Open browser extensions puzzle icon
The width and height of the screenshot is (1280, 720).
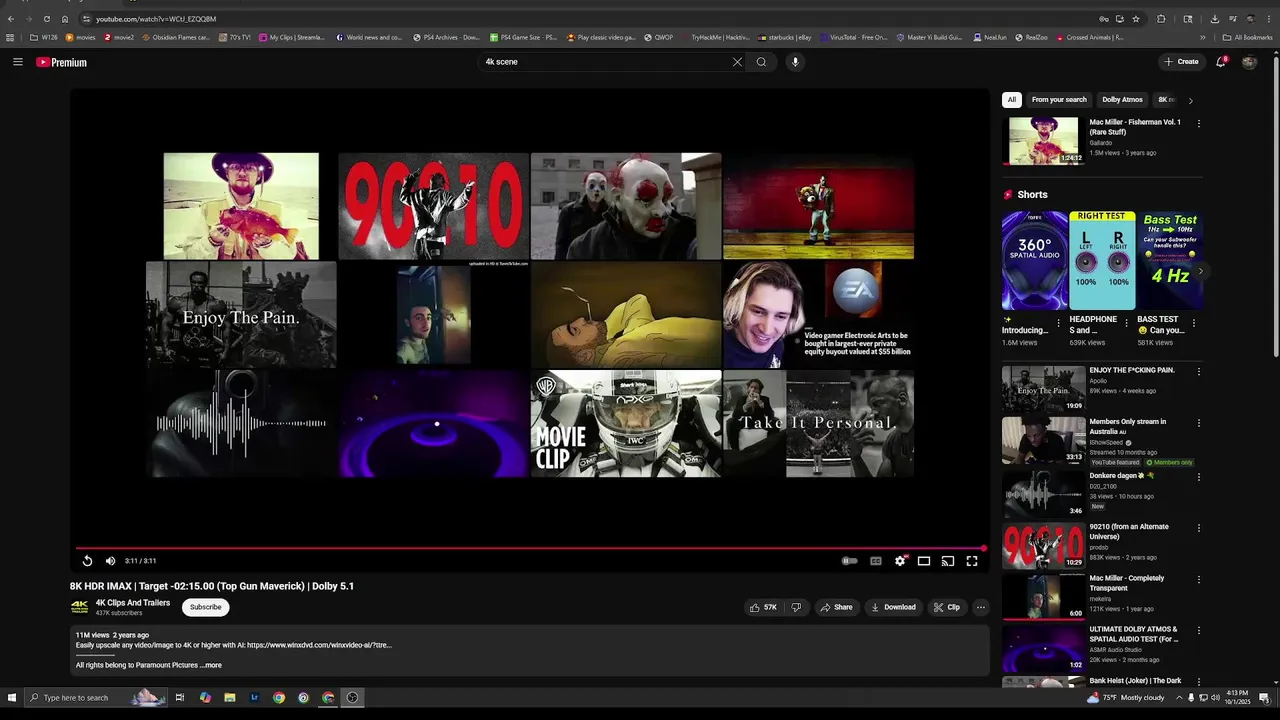[x=1161, y=19]
